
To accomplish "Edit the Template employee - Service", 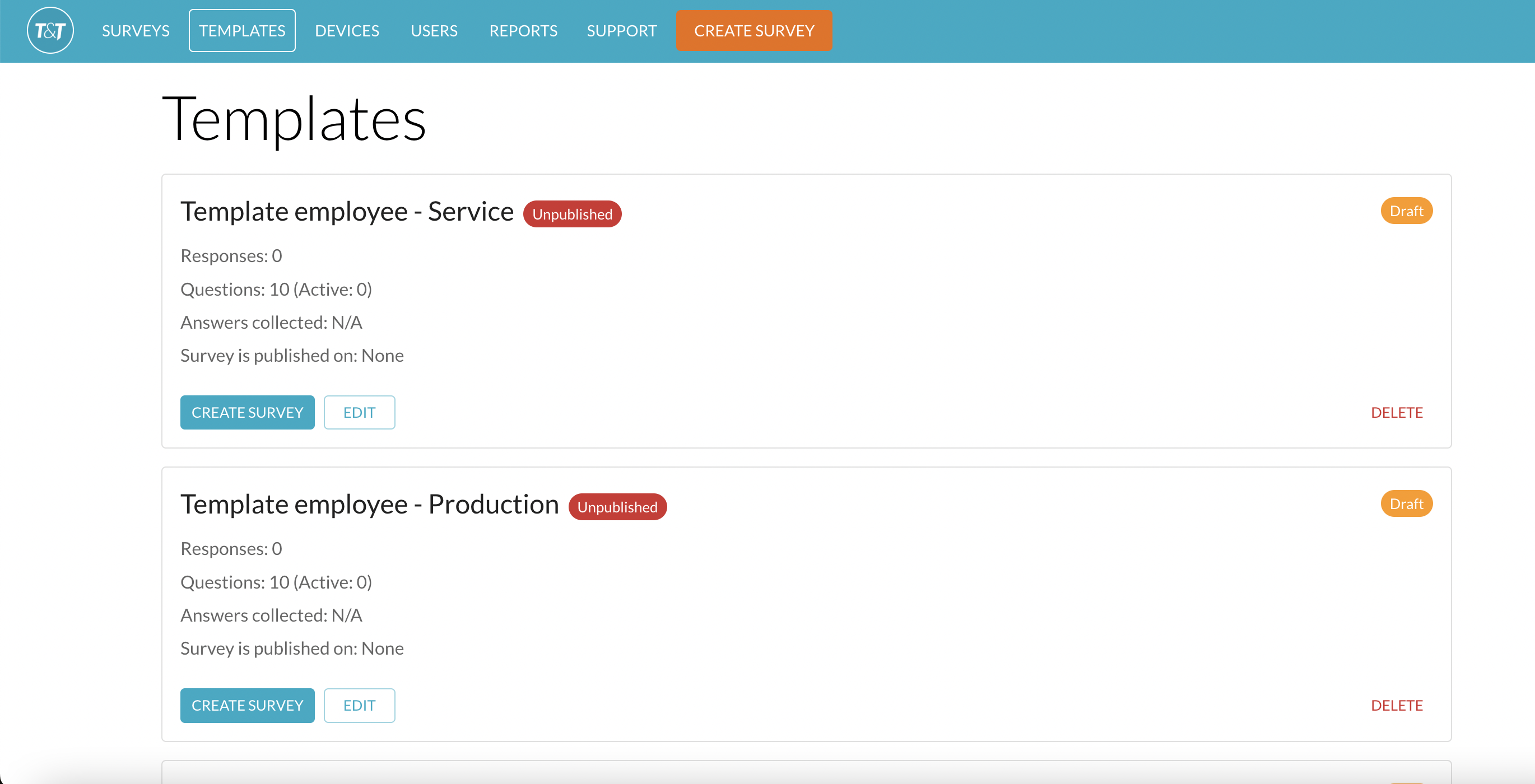I will (x=359, y=412).
